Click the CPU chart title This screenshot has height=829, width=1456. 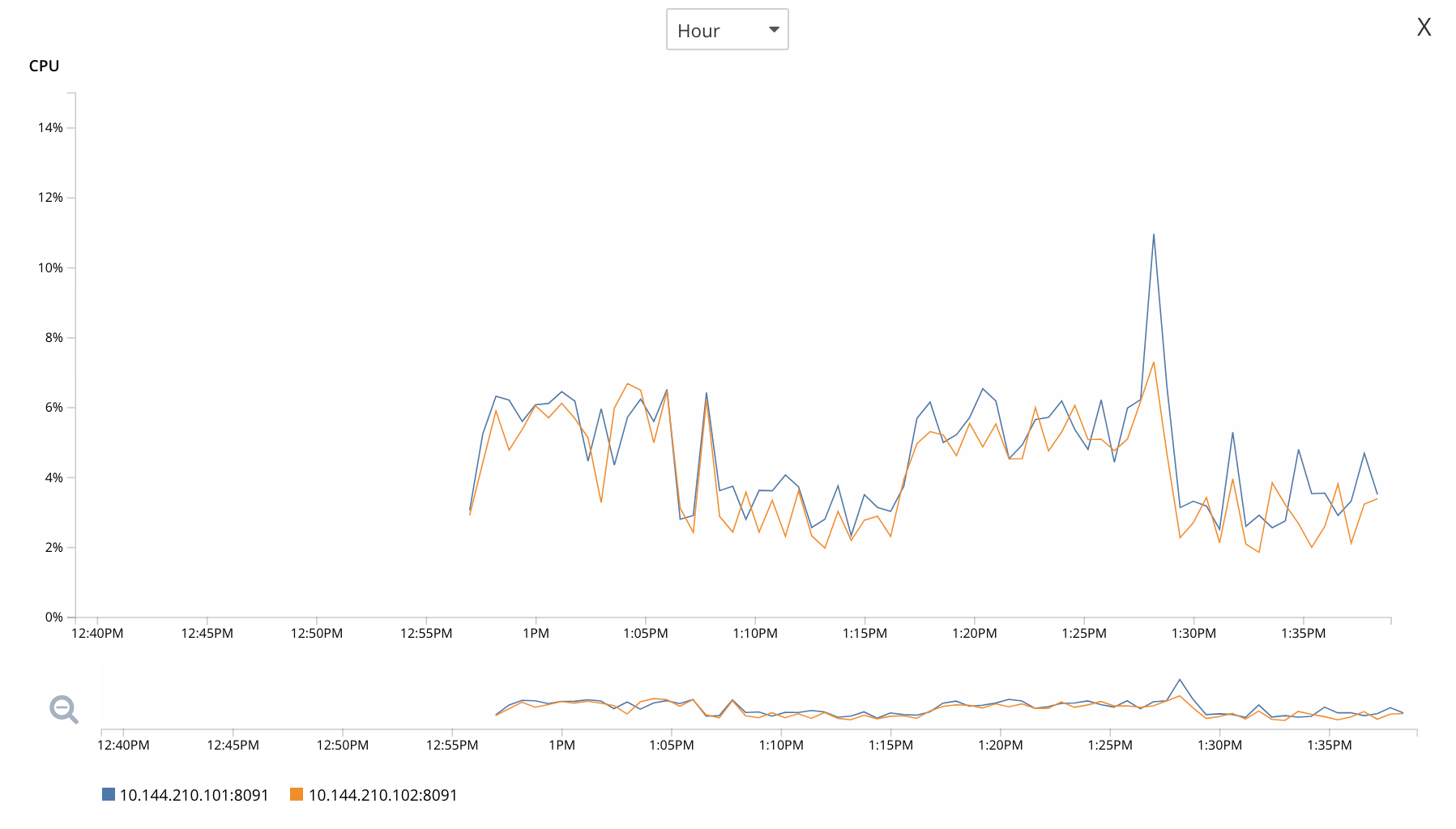(44, 66)
